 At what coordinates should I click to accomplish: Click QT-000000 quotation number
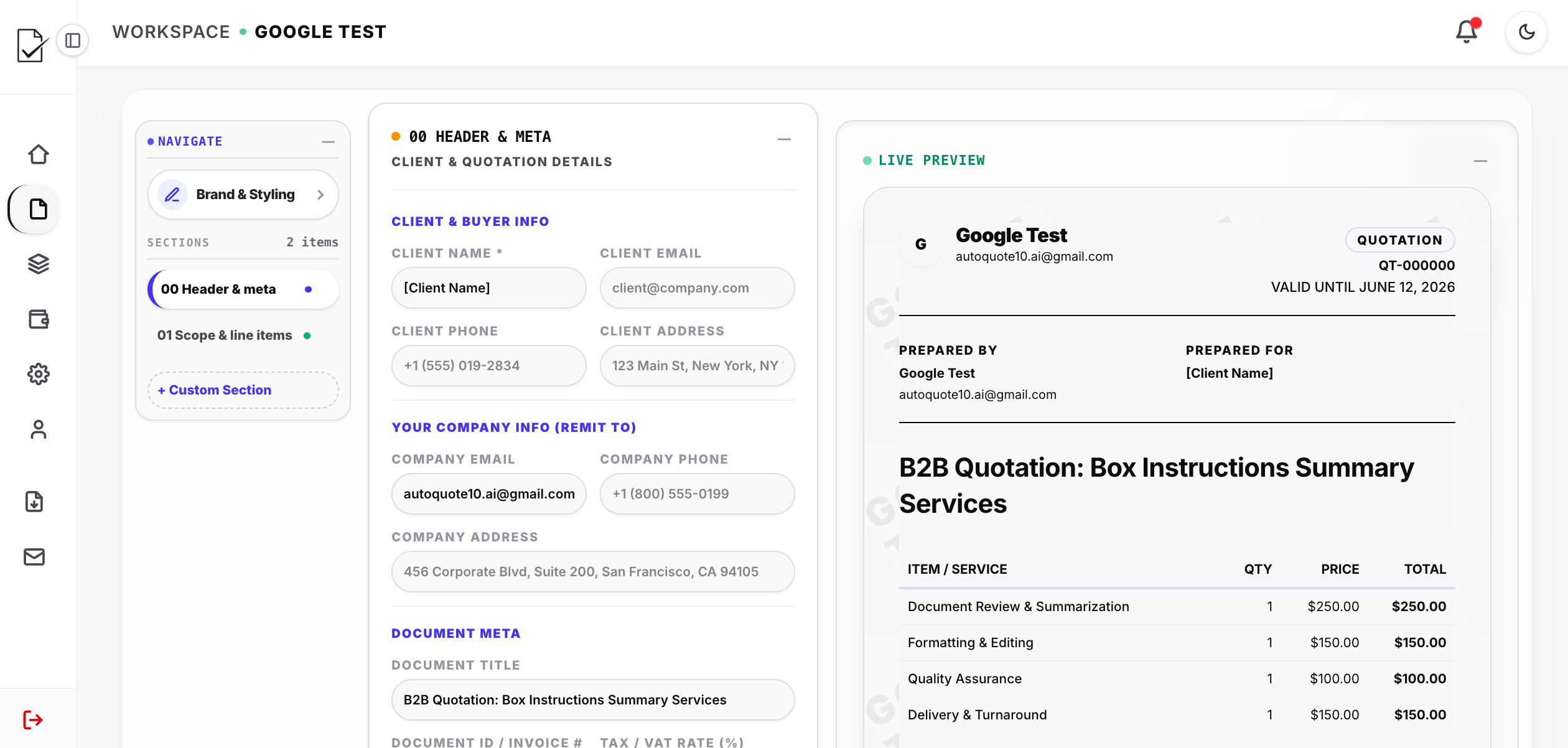[x=1416, y=266]
